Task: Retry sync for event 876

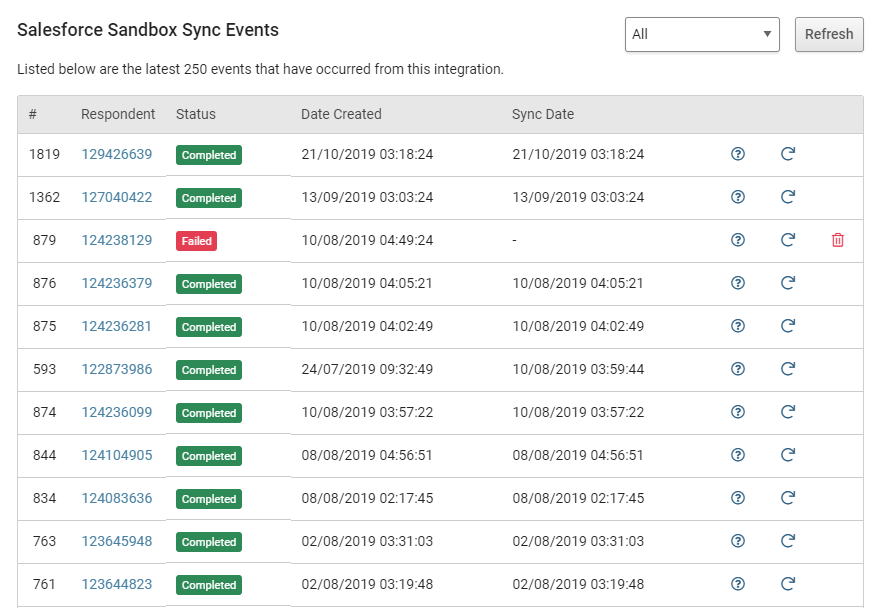Action: pos(788,283)
